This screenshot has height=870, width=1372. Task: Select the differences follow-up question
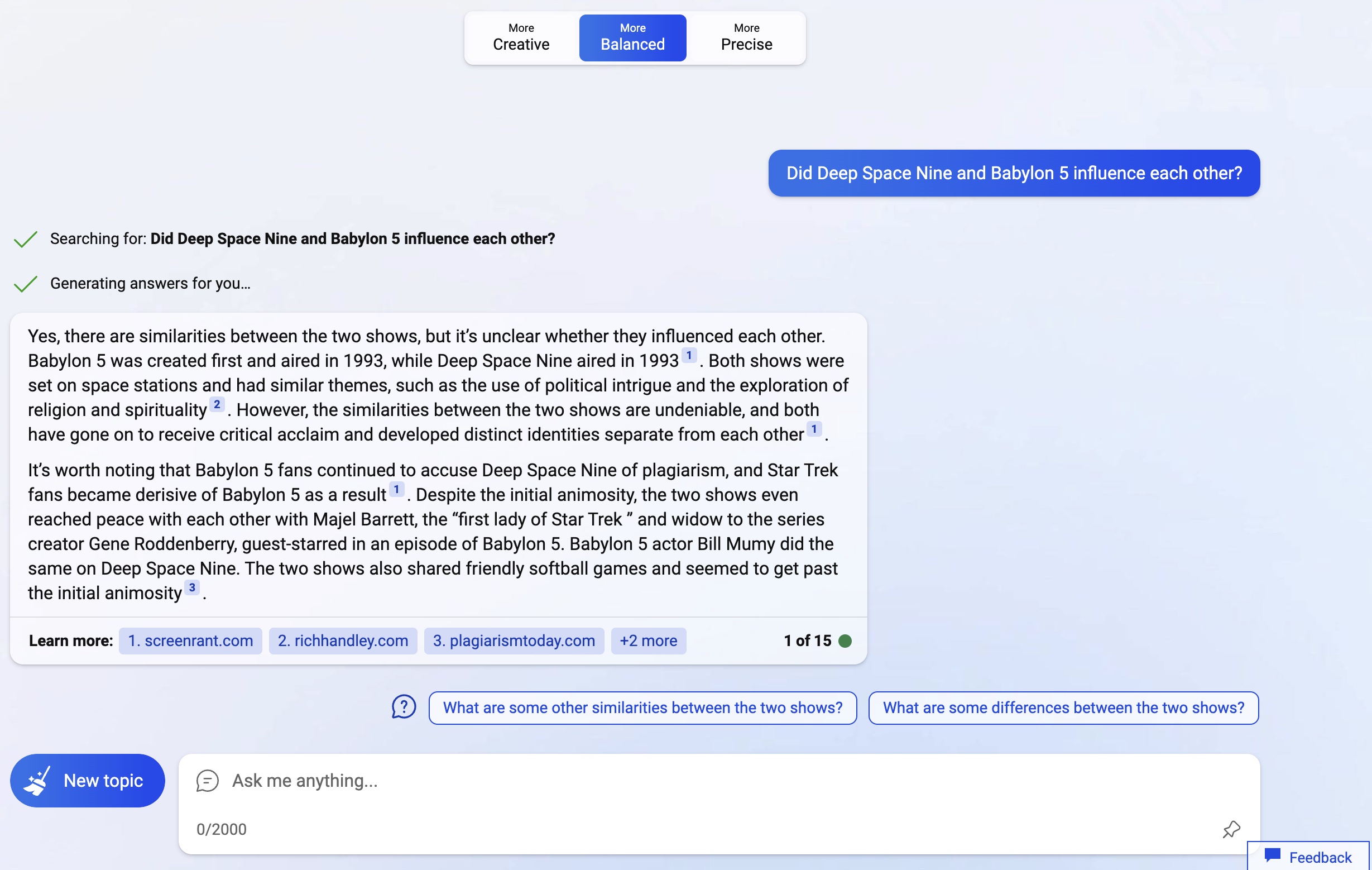[x=1062, y=707]
